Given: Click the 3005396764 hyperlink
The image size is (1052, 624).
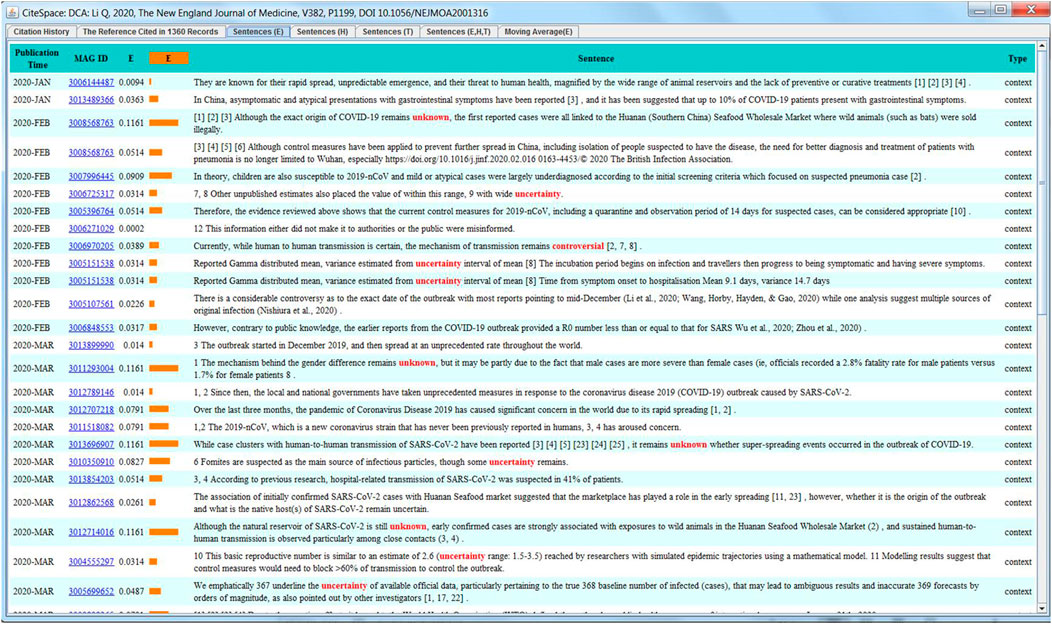Looking at the screenshot, I should click(91, 211).
